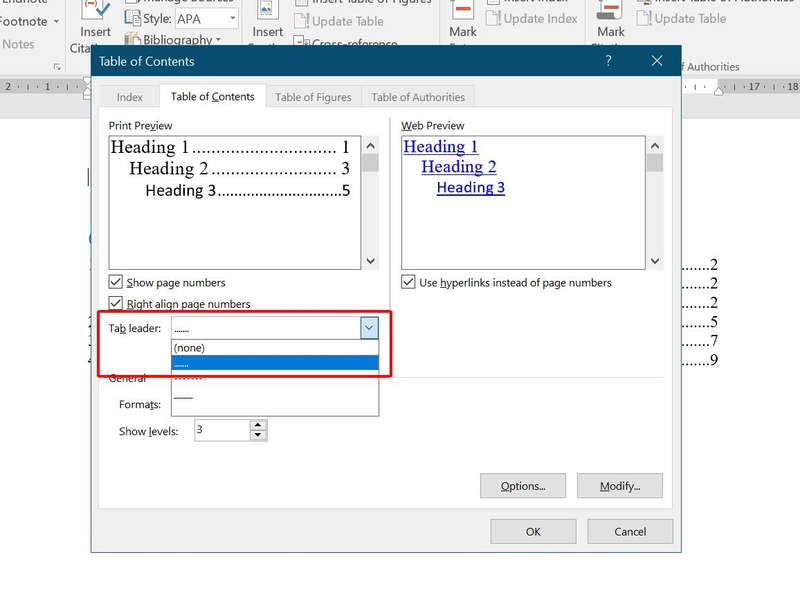Screen dimensions: 800x604
Task: Collapse the Tab leader dropdown arrow
Action: click(x=369, y=328)
